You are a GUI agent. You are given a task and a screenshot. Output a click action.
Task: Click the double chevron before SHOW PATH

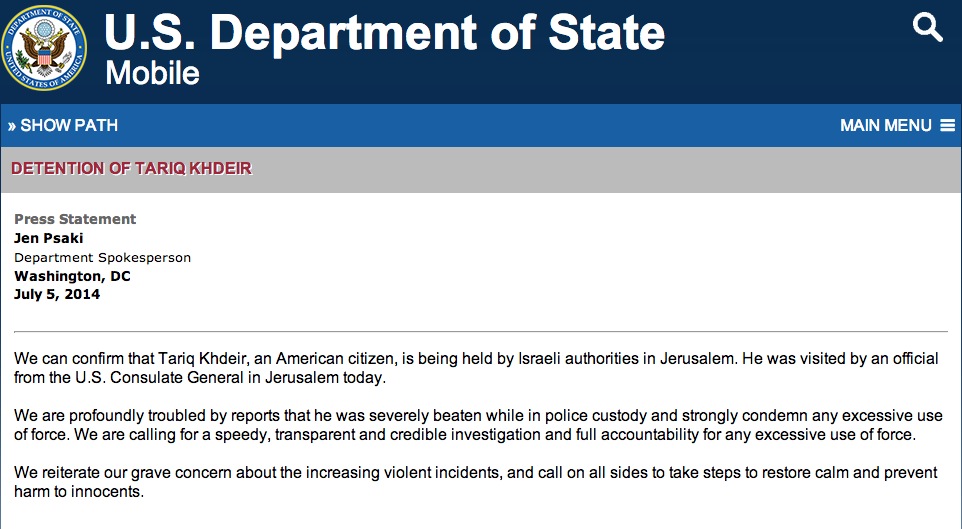(12, 126)
